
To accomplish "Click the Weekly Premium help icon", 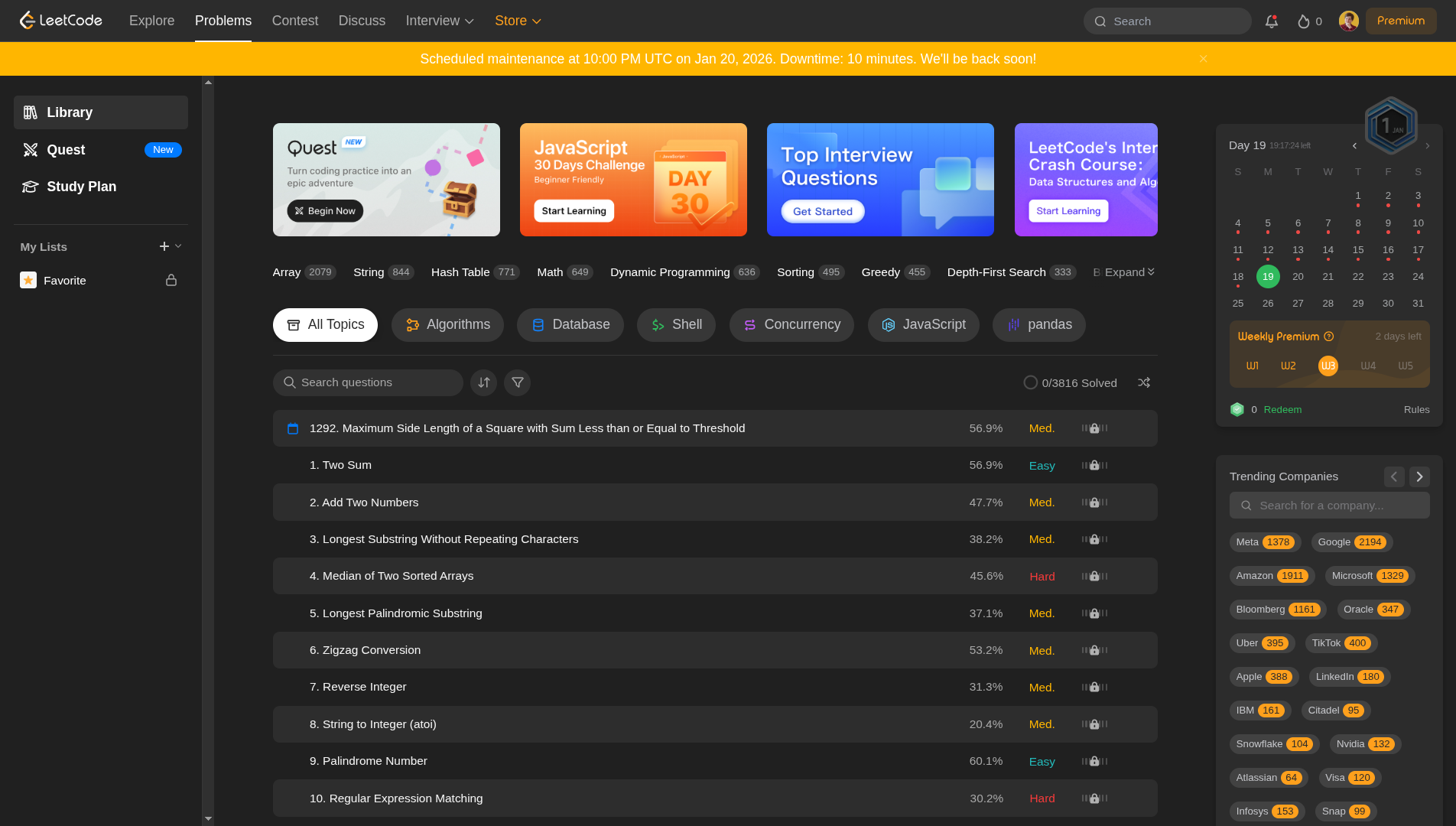I will [x=1329, y=337].
